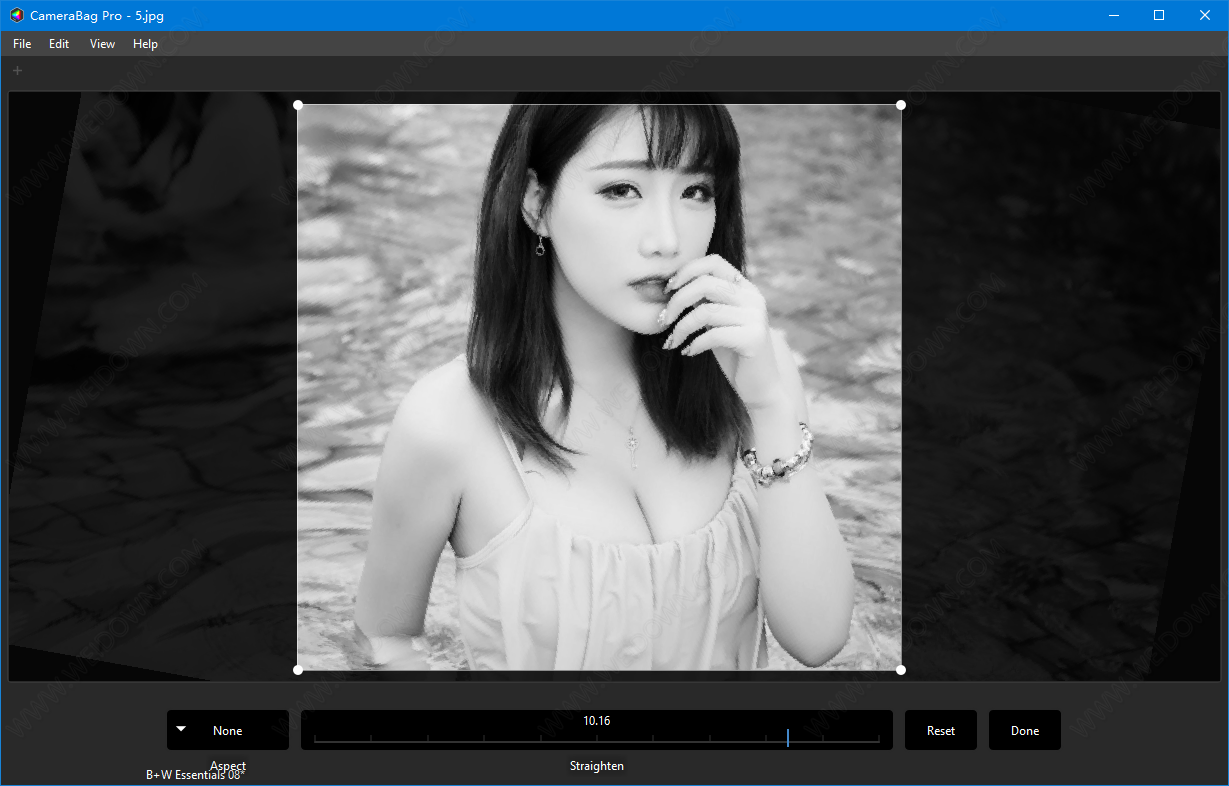Viewport: 1229px width, 786px height.
Task: Click the top-right crop handle
Action: (x=901, y=105)
